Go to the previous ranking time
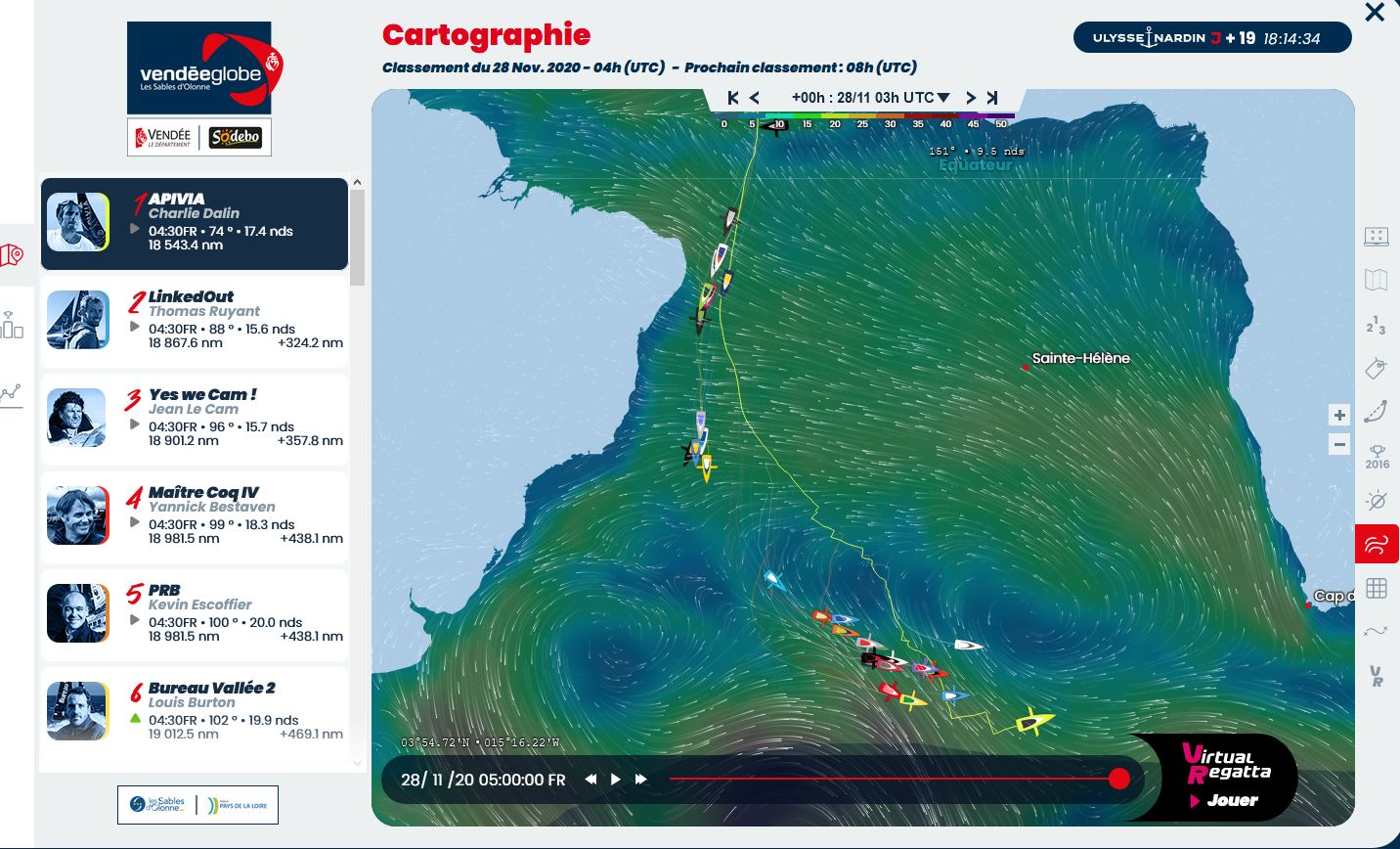This screenshot has height=849, width=1400. coord(755,98)
